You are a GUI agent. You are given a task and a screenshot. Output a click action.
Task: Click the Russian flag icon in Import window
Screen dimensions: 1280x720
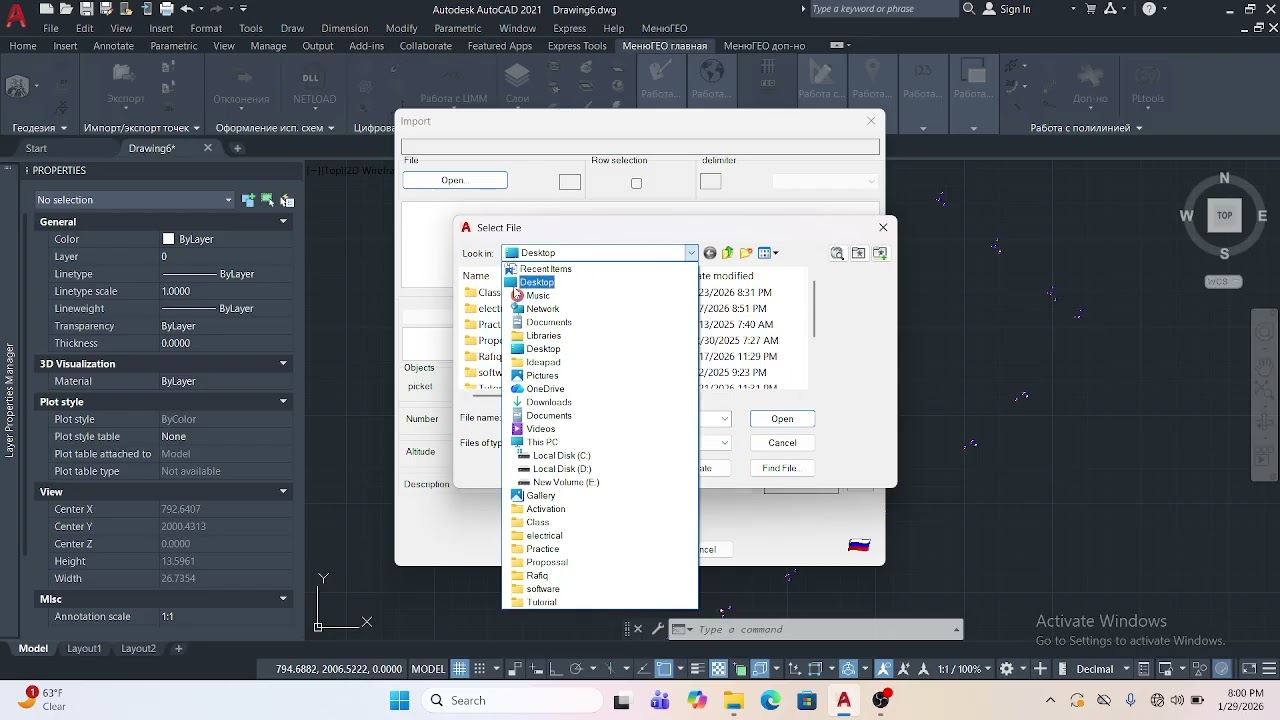(x=859, y=545)
